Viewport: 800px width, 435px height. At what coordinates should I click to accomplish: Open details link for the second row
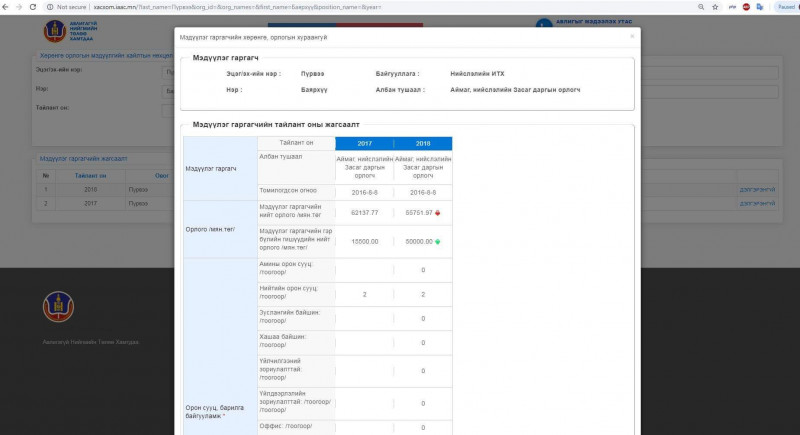tap(756, 202)
